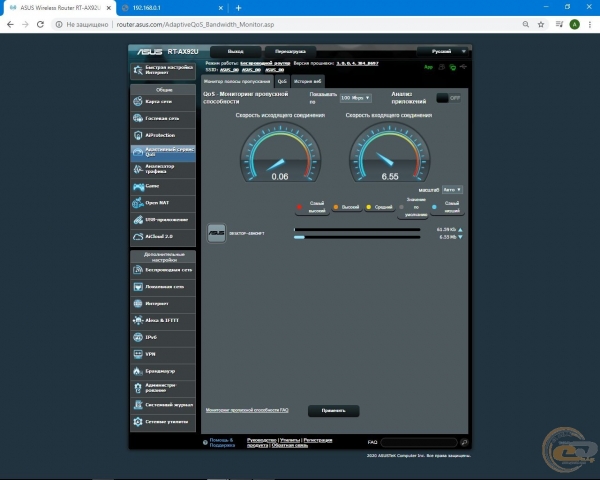
Task: Open the Bandwidth Monitor FAQ link
Action: coord(247,410)
